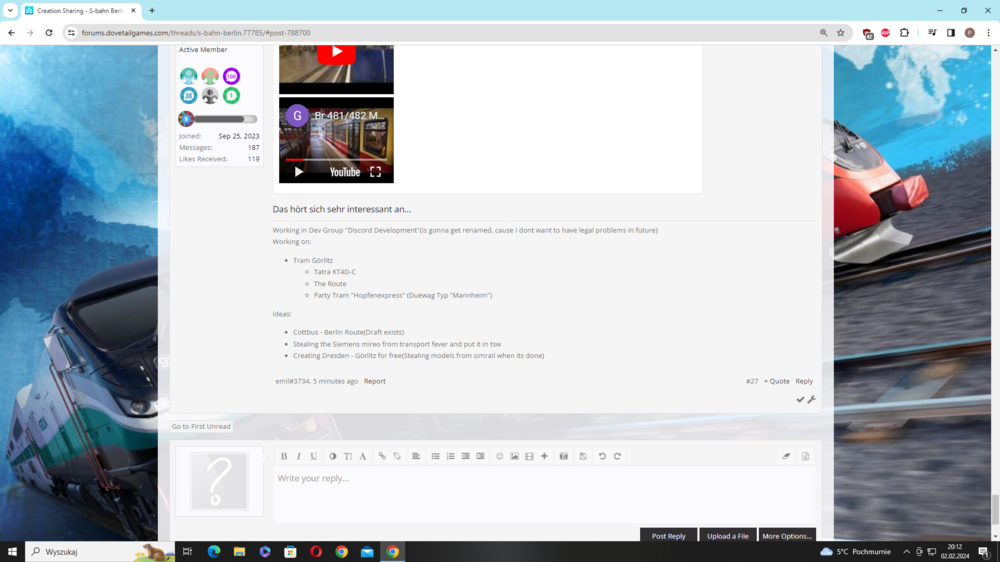The image size is (1000, 562).
Task: Open a new browser tab
Action: click(x=152, y=11)
